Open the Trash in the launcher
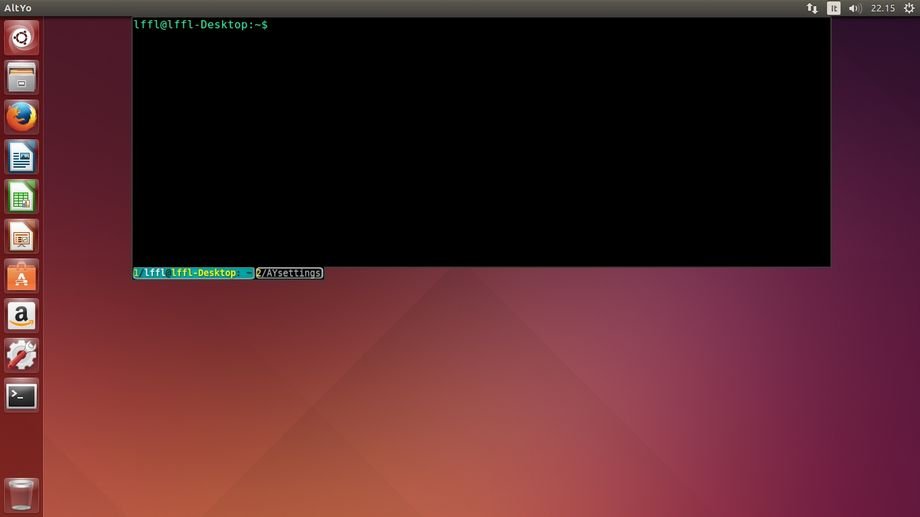 coord(21,494)
